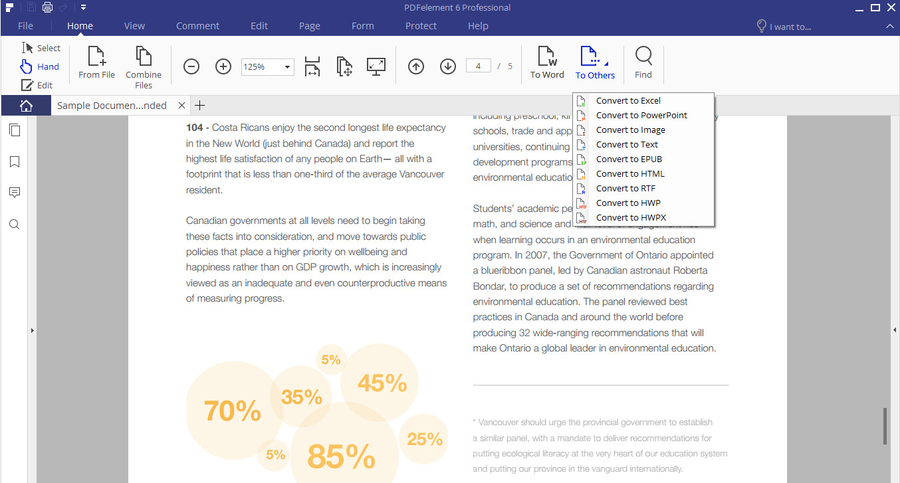This screenshot has height=483, width=900.
Task: Expand the right side panel arrow
Action: click(893, 330)
